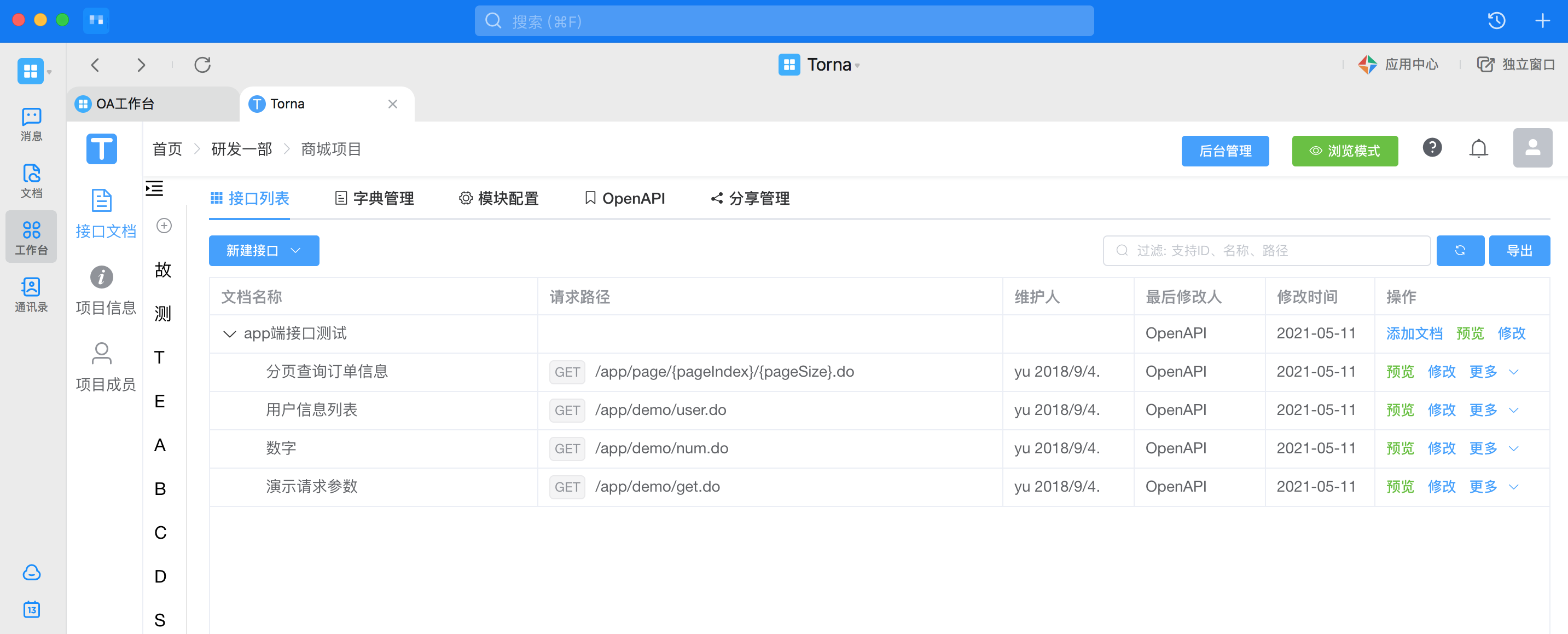This screenshot has width=1568, height=634.
Task: Select the E item in project list
Action: [159, 401]
